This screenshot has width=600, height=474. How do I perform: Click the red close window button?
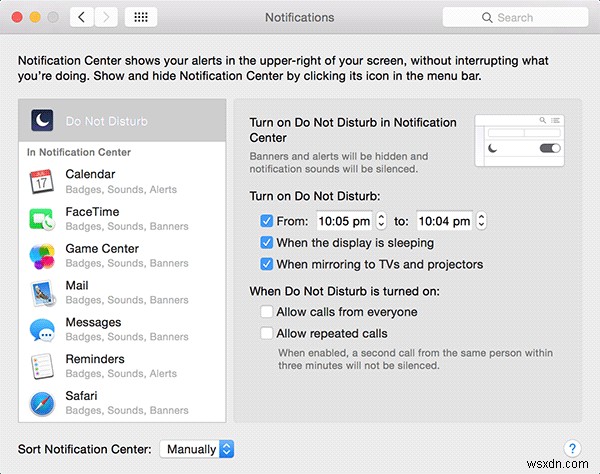coord(17,17)
